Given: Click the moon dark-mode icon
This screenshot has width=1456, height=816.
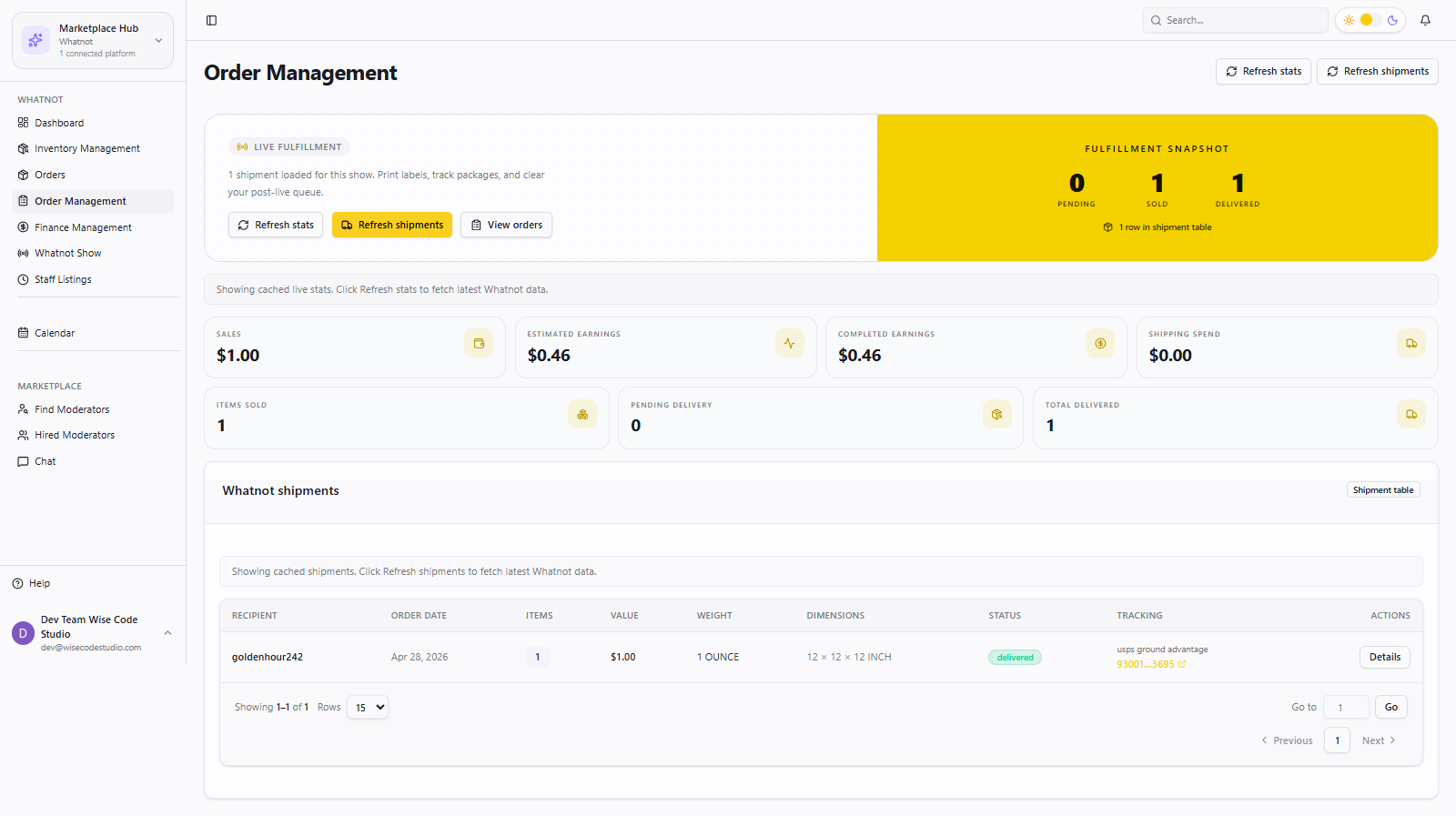Looking at the screenshot, I should (1392, 20).
